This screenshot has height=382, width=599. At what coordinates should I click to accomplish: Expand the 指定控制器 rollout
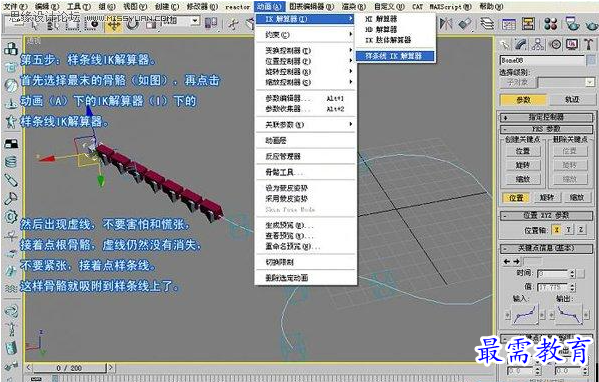pyautogui.click(x=546, y=117)
